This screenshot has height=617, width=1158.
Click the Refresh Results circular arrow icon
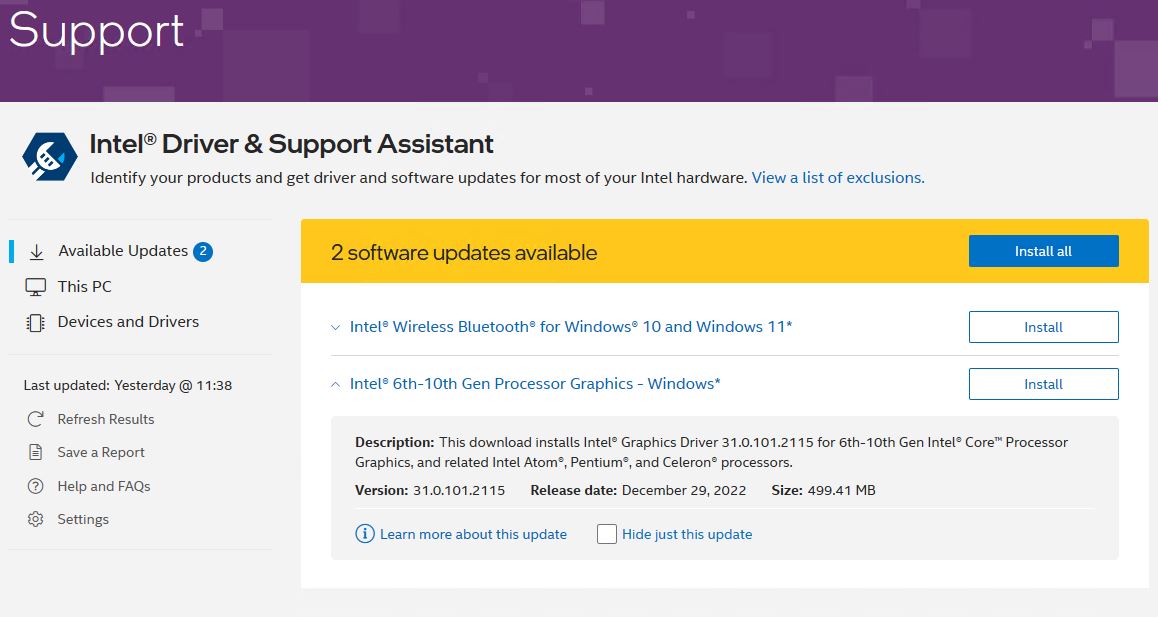pos(36,419)
